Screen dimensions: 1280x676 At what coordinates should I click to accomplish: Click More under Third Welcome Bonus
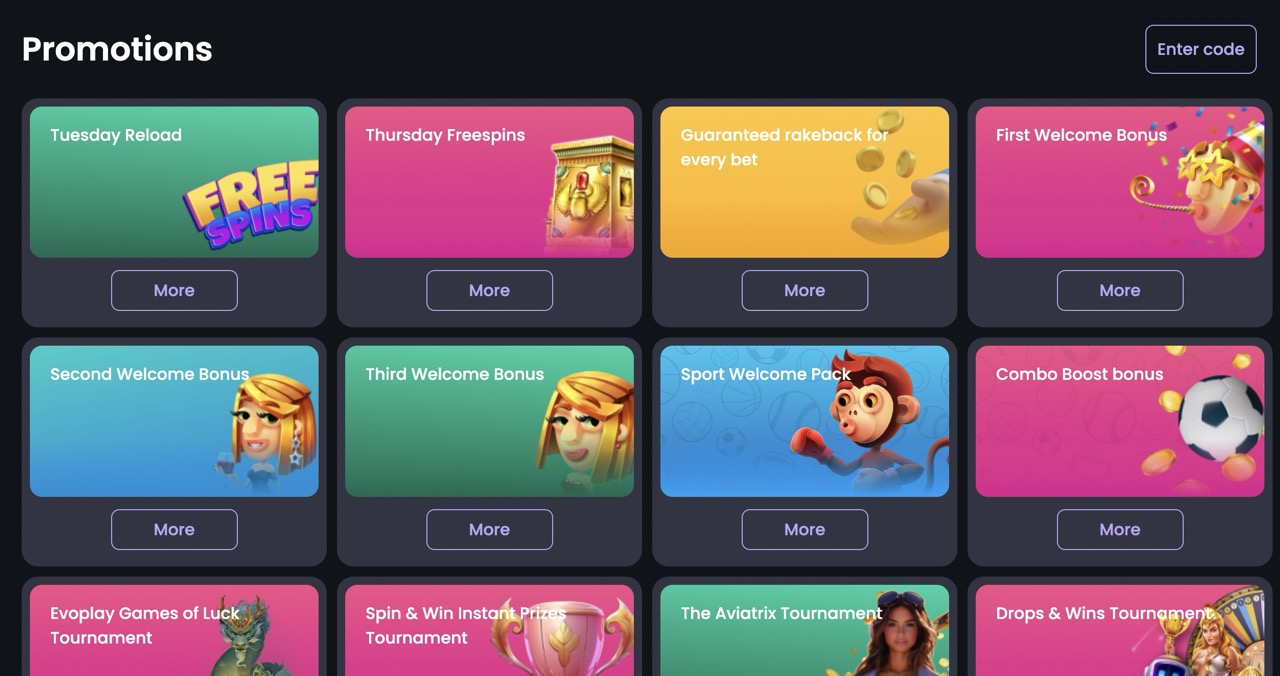(x=489, y=529)
